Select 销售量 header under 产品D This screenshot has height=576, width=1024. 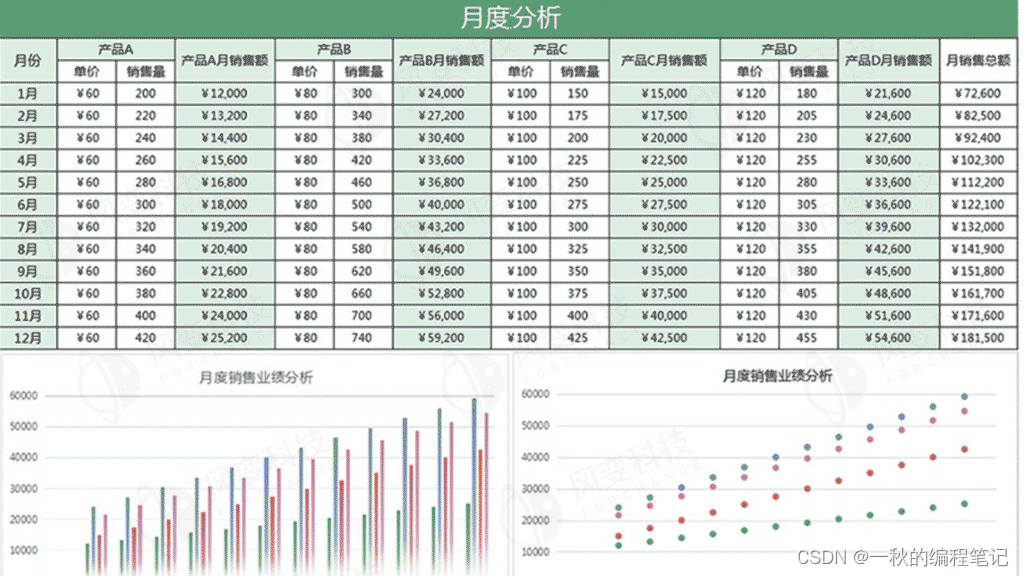(x=808, y=72)
